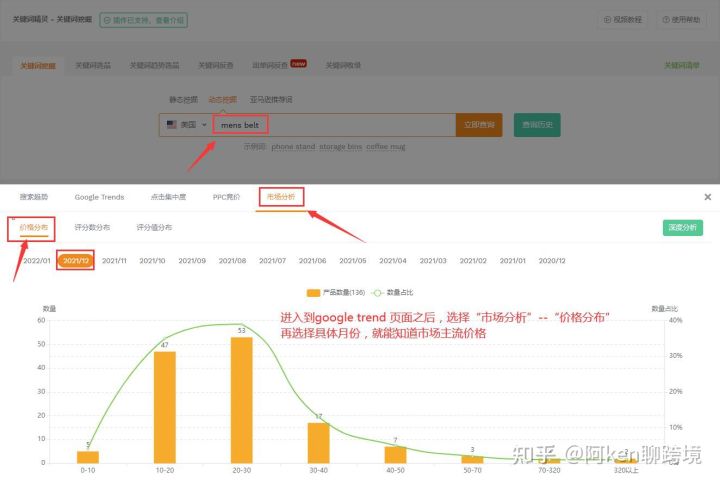The image size is (720, 484).
Task: Select month 2021/11
Action: coord(114,260)
